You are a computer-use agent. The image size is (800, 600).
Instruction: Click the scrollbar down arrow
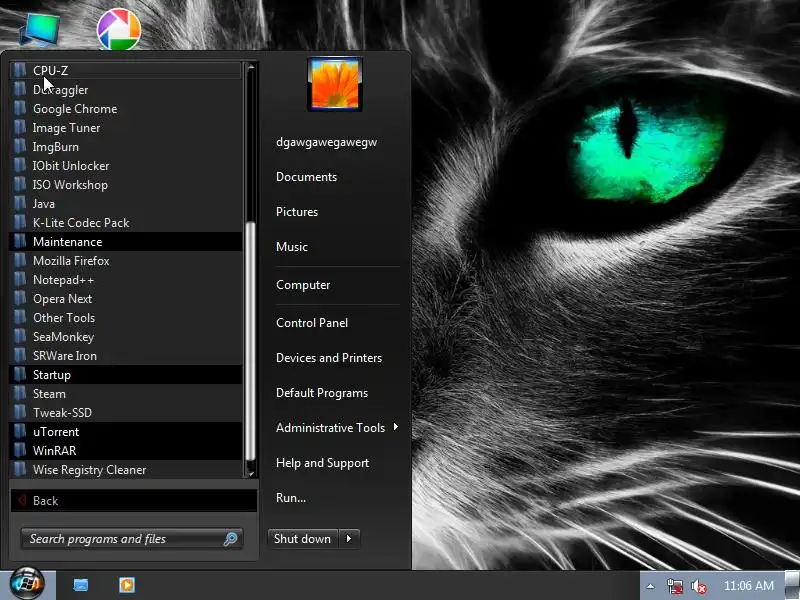pos(251,473)
